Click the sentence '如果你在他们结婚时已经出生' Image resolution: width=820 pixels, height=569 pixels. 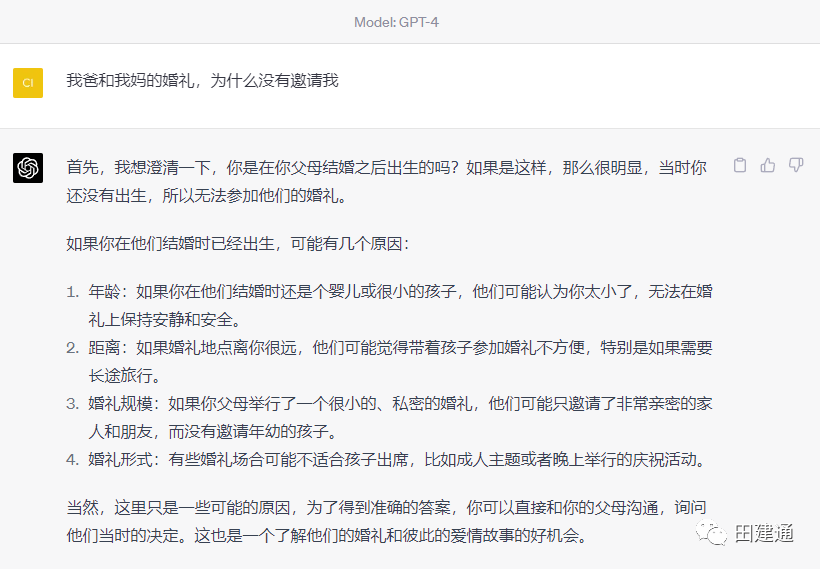point(238,244)
